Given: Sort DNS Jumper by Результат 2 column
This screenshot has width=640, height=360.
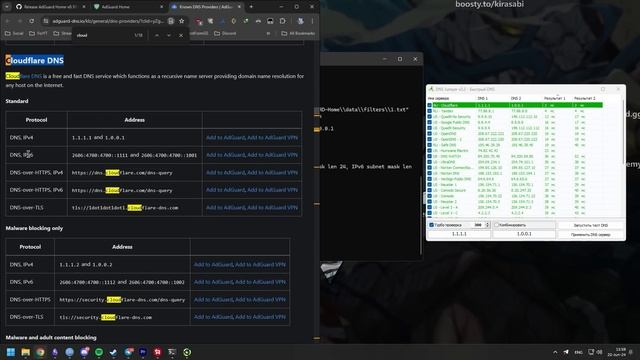Looking at the screenshot, I should pos(585,98).
